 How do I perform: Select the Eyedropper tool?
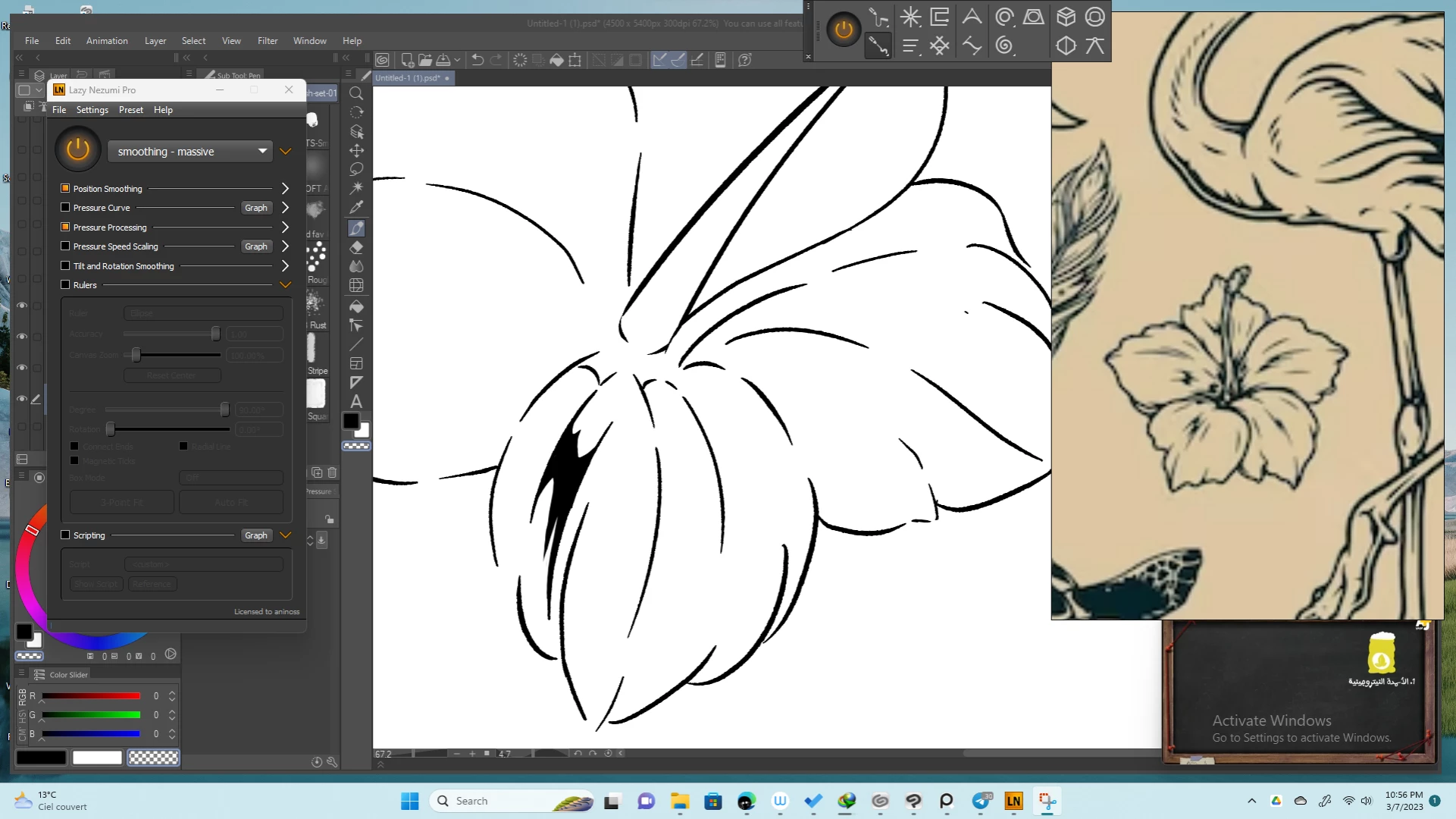point(356,207)
